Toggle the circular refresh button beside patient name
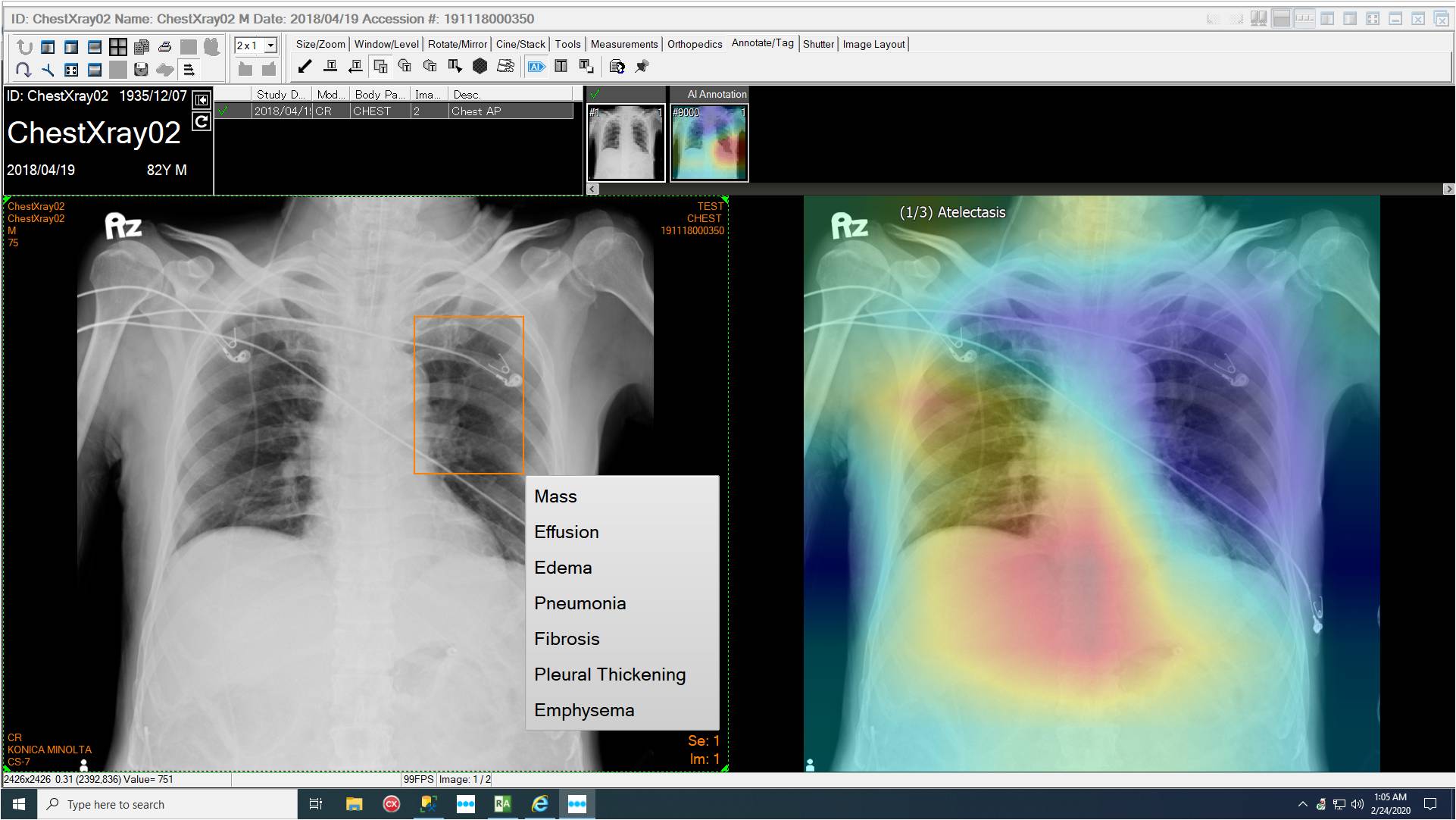The image size is (1456, 820). tap(202, 121)
